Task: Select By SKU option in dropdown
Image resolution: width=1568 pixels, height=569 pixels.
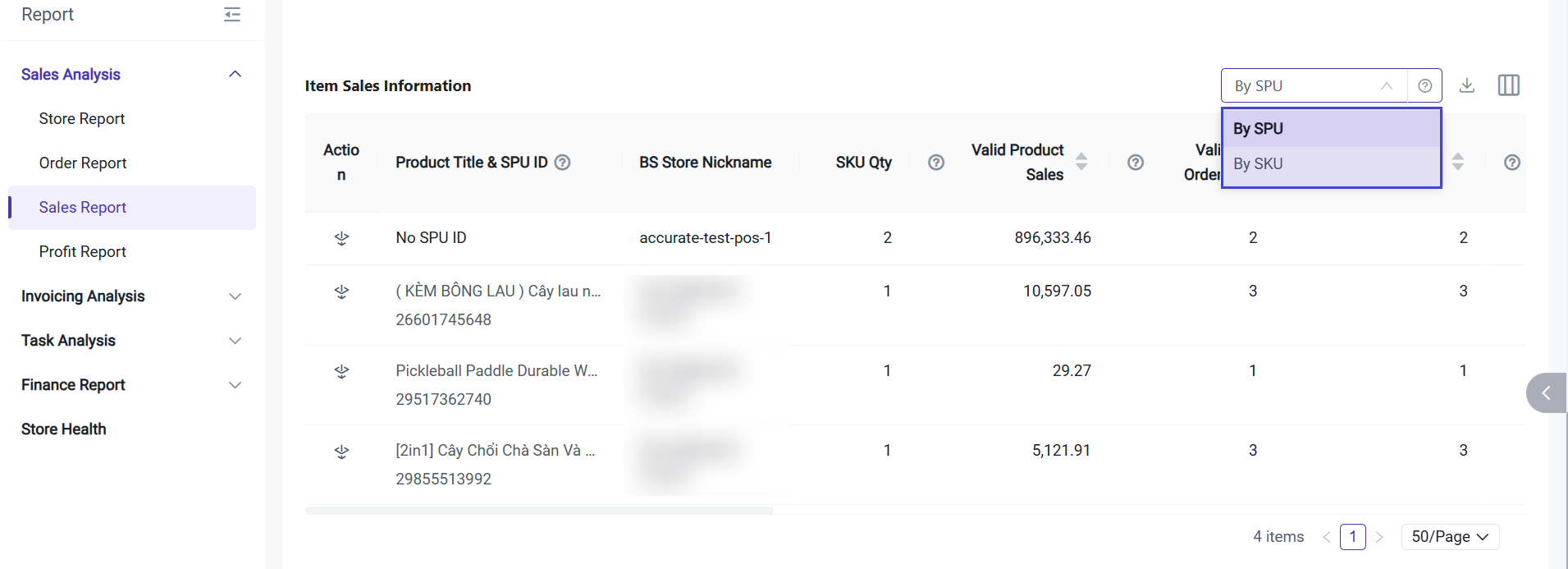Action: pos(1258,164)
